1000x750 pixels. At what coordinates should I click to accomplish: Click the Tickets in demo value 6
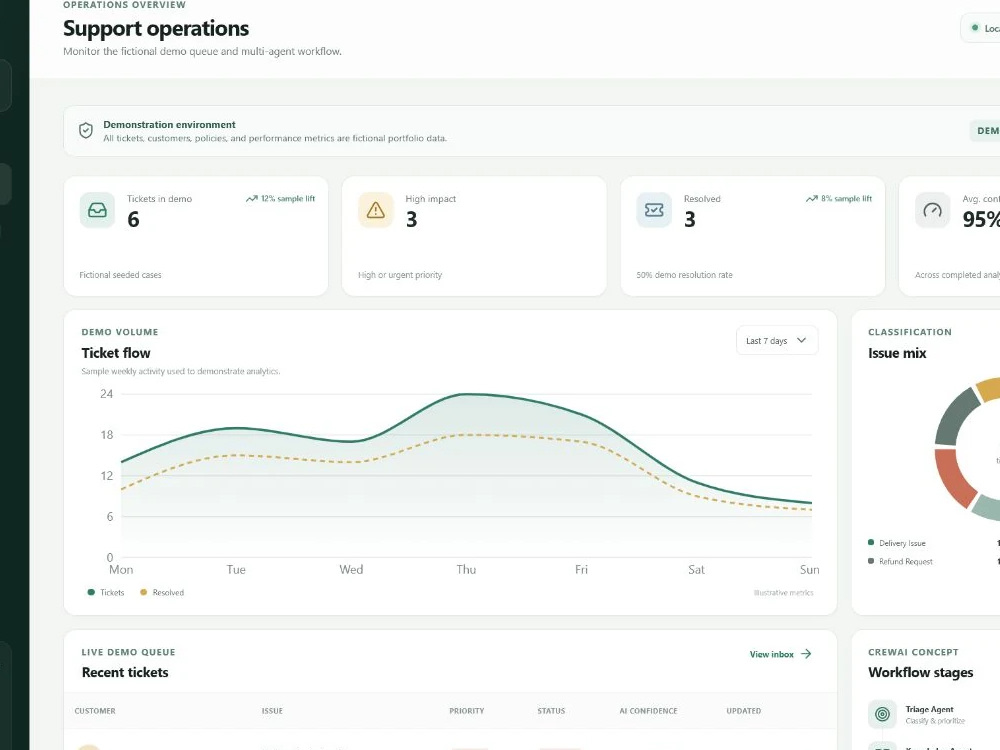[x=133, y=219]
